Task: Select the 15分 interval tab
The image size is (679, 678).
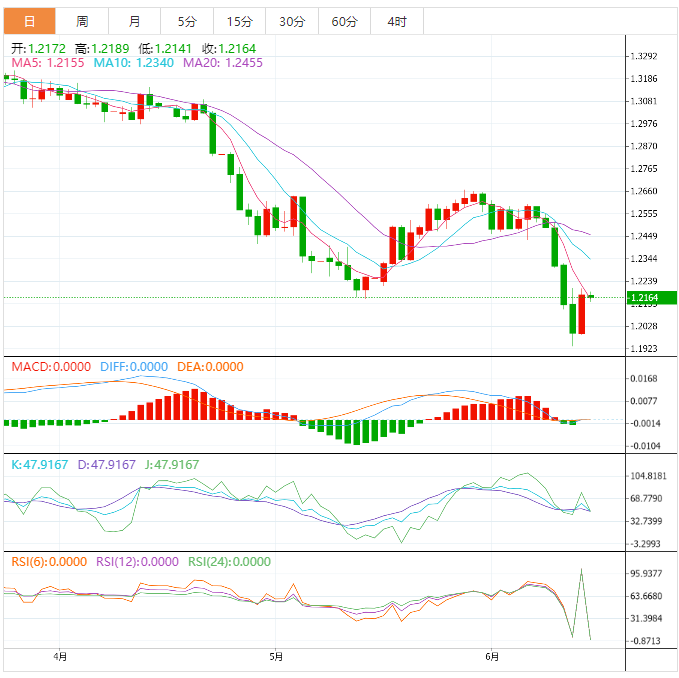Action: tap(239, 21)
